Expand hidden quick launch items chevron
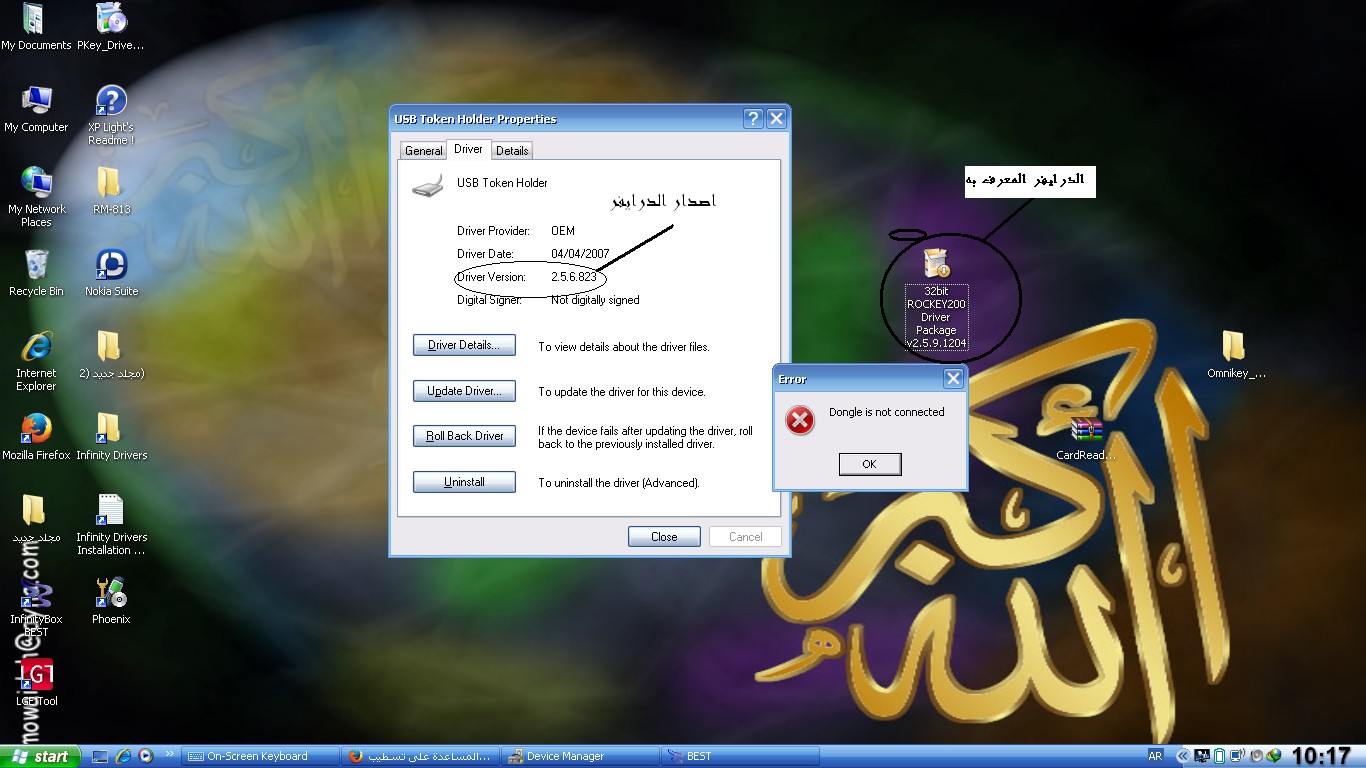This screenshot has height=768, width=1366. pyautogui.click(x=169, y=755)
